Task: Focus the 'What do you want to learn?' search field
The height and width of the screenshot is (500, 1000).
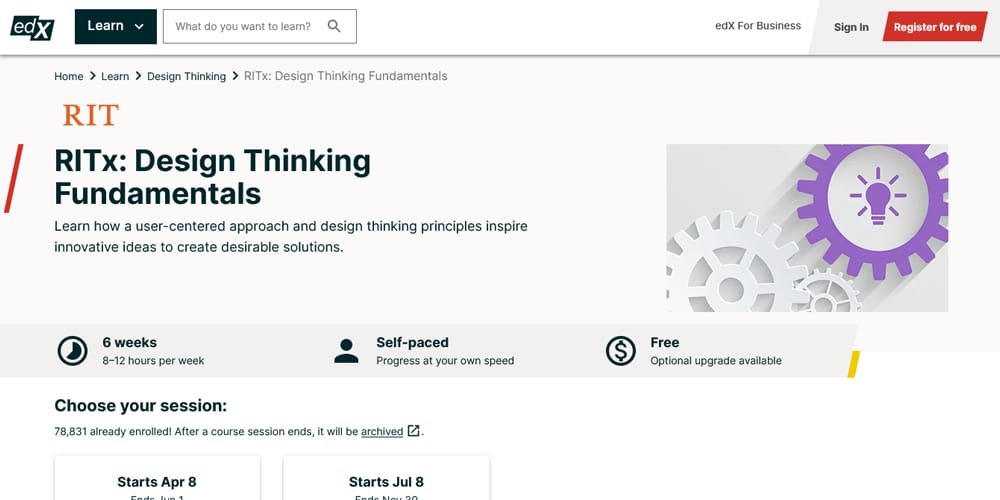Action: pyautogui.click(x=260, y=27)
